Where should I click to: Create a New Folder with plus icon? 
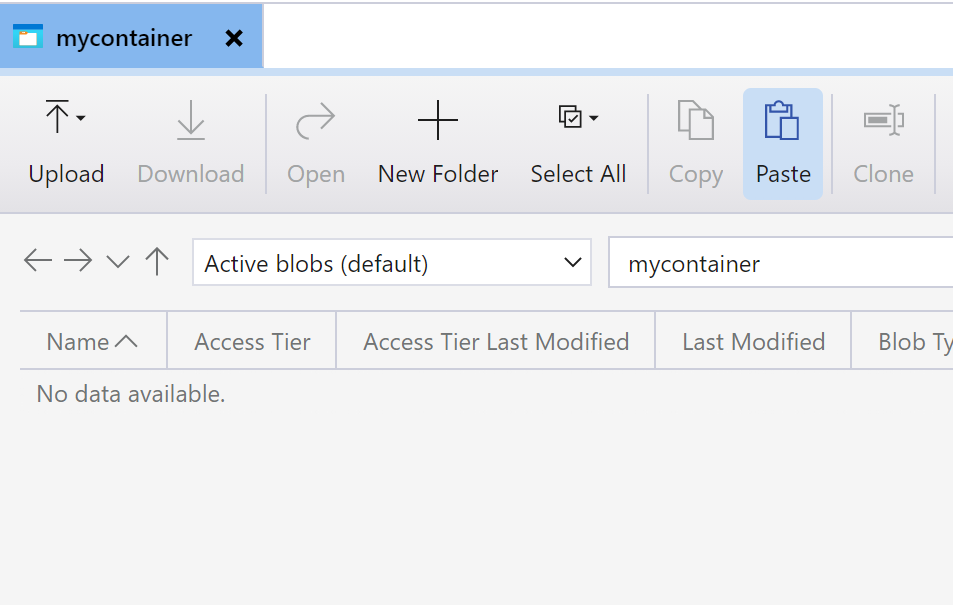[437, 121]
